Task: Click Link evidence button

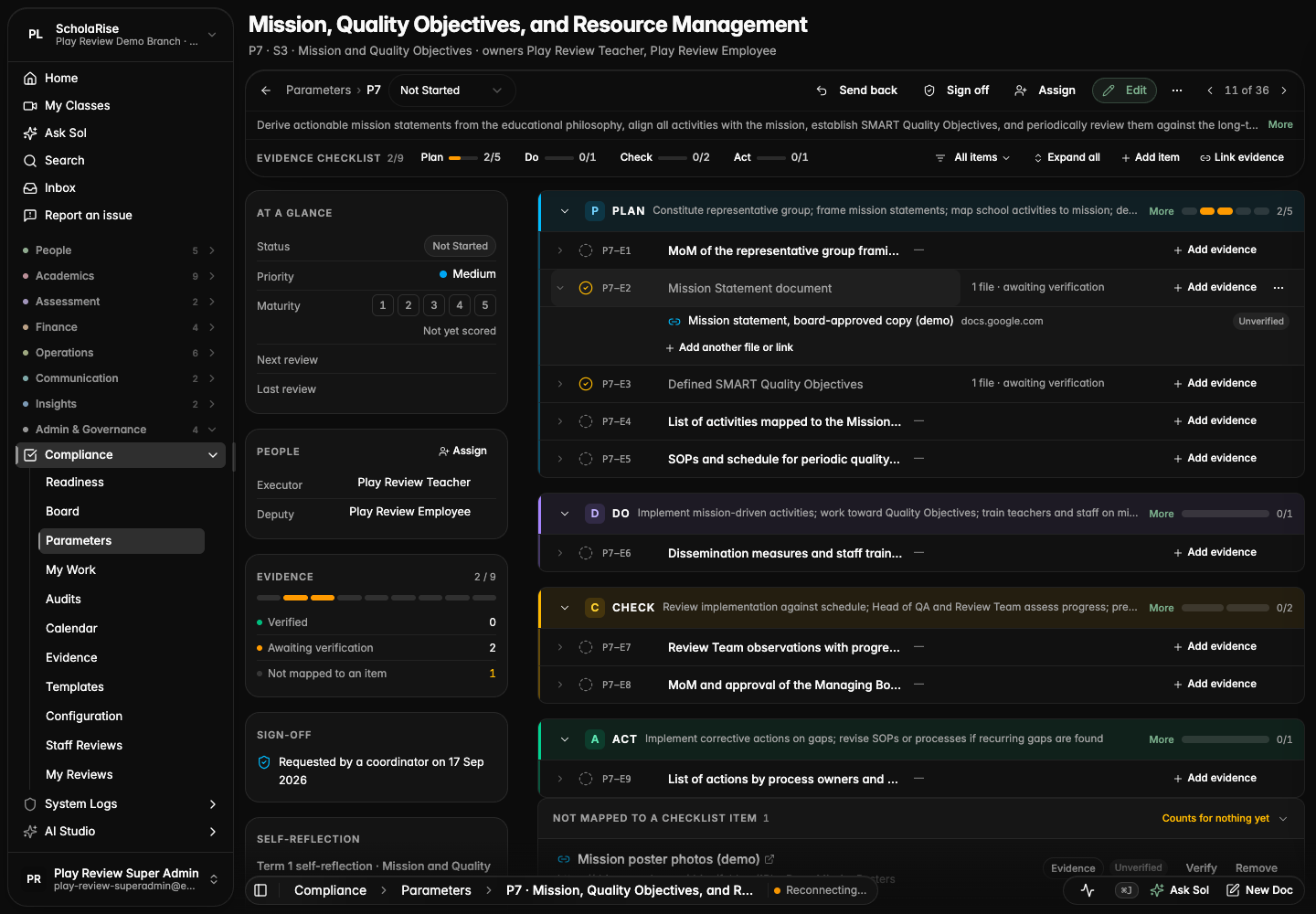Action: click(1242, 158)
